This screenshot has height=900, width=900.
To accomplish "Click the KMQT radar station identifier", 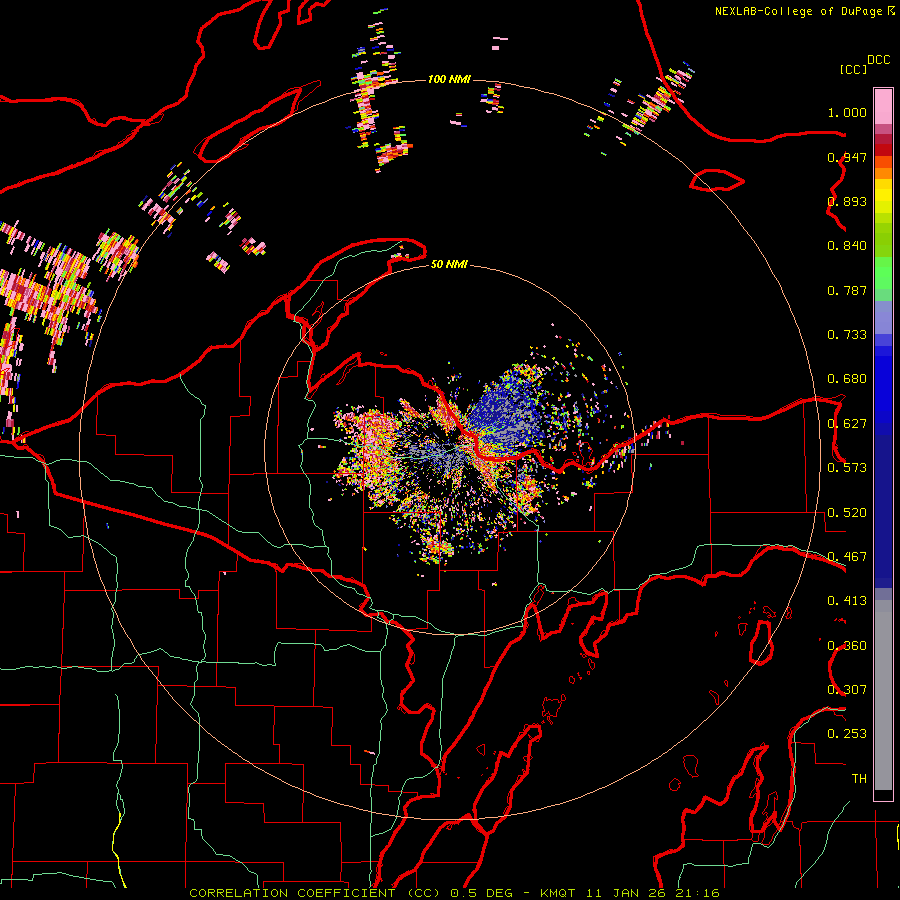I will (557, 893).
